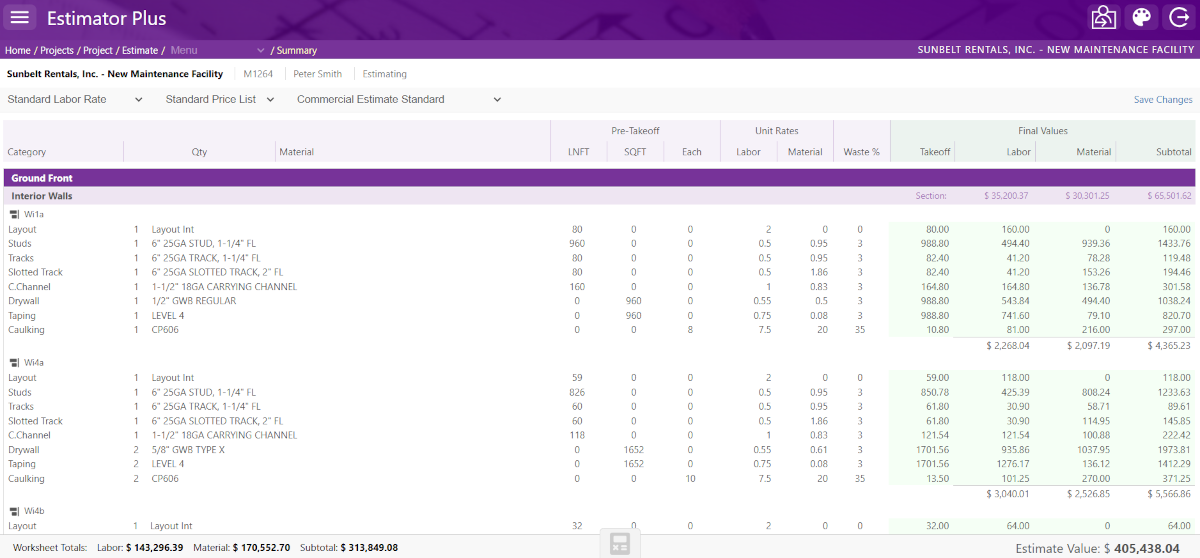Open the Standard Price List dropdown

(x=219, y=100)
